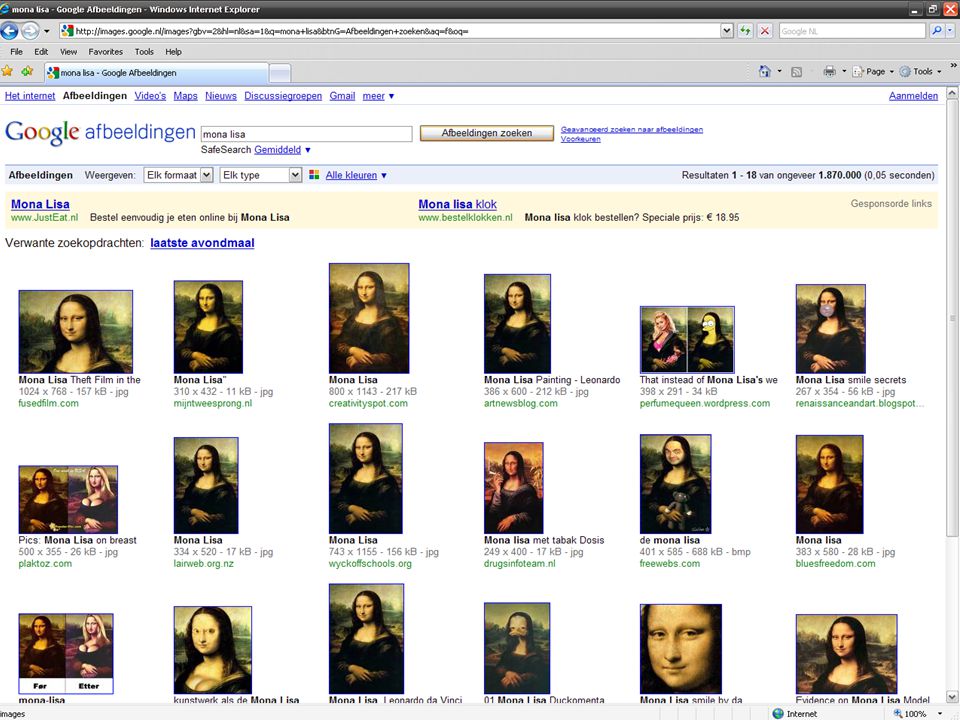
Task: Open the recent pages dropdown arrow
Action: click(x=47, y=31)
